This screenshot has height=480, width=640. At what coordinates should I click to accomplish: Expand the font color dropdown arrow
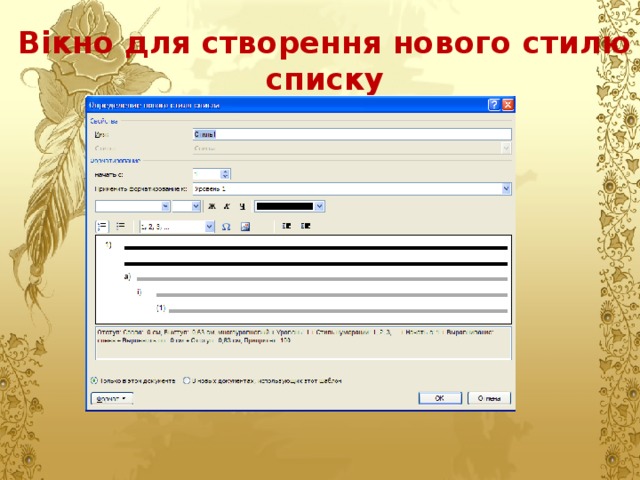tap(320, 207)
